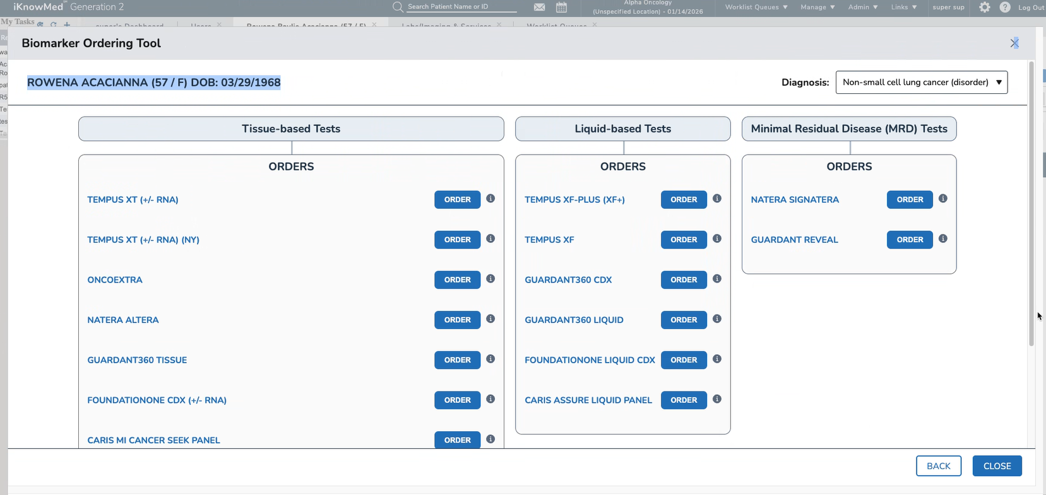Click info icon next to Tempus XT (+/- RNA)
The width and height of the screenshot is (1046, 495).
490,199
